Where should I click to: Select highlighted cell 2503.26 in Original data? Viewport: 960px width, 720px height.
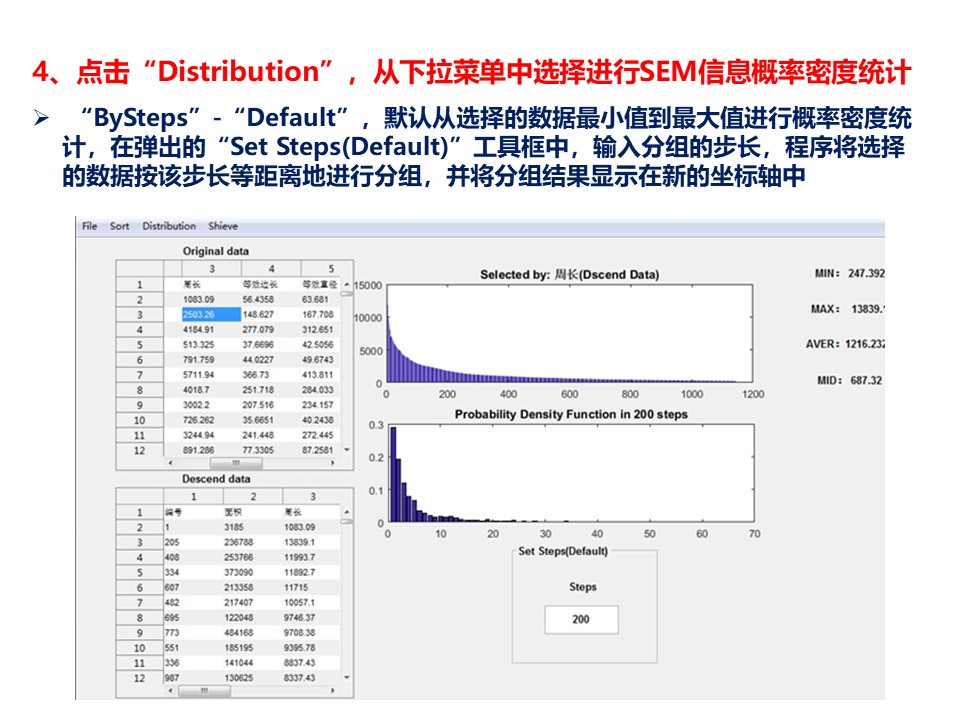tap(211, 314)
